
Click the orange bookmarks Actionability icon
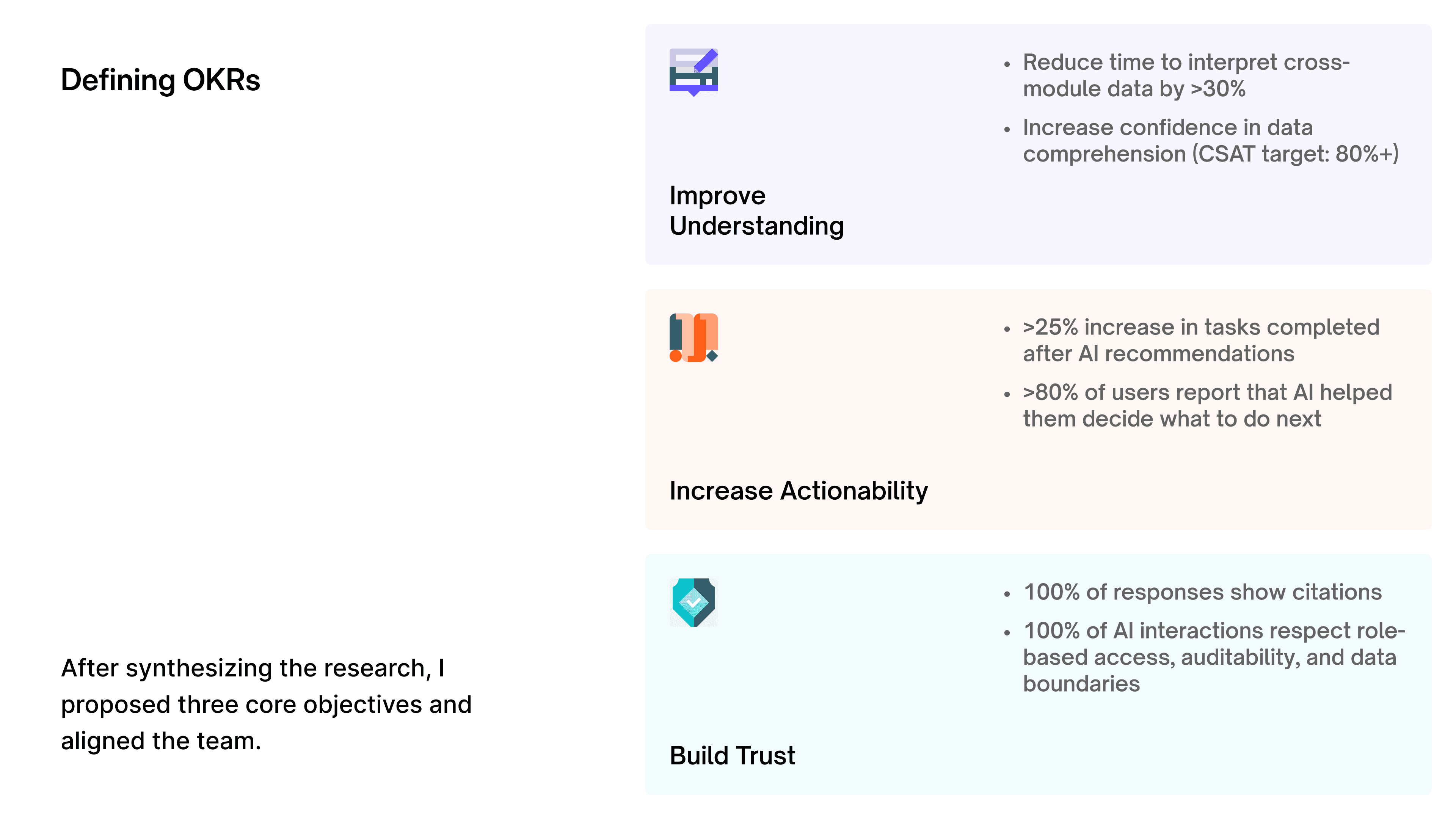click(x=693, y=337)
